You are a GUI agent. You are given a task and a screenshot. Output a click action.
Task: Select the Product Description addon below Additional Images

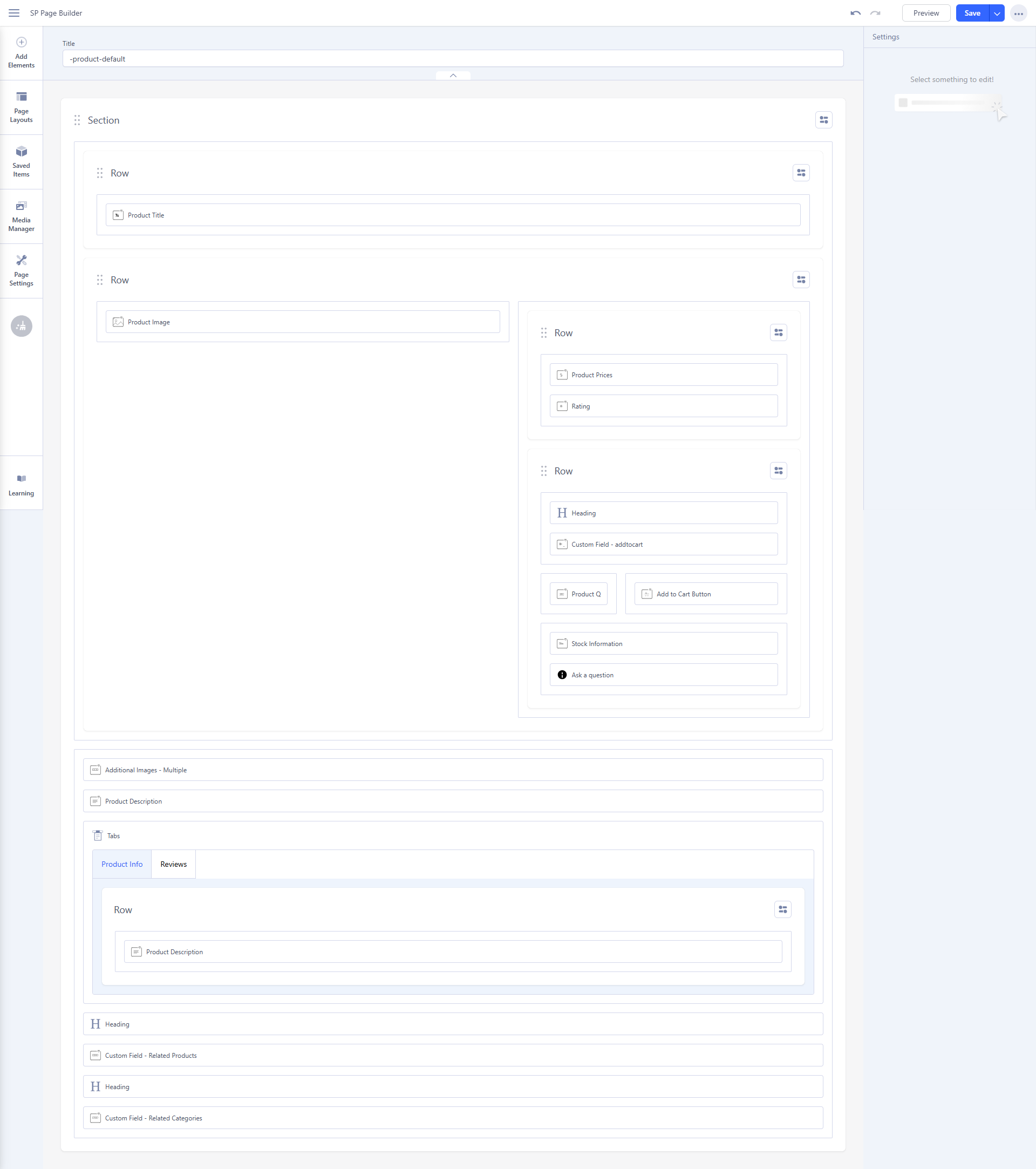(453, 801)
